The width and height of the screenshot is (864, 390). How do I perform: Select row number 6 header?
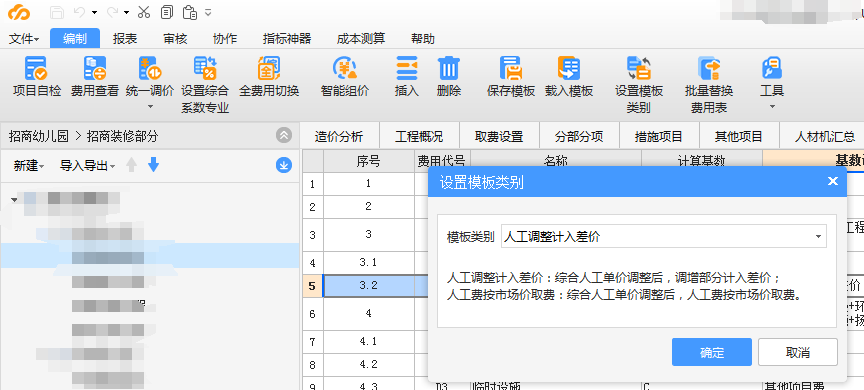point(312,313)
